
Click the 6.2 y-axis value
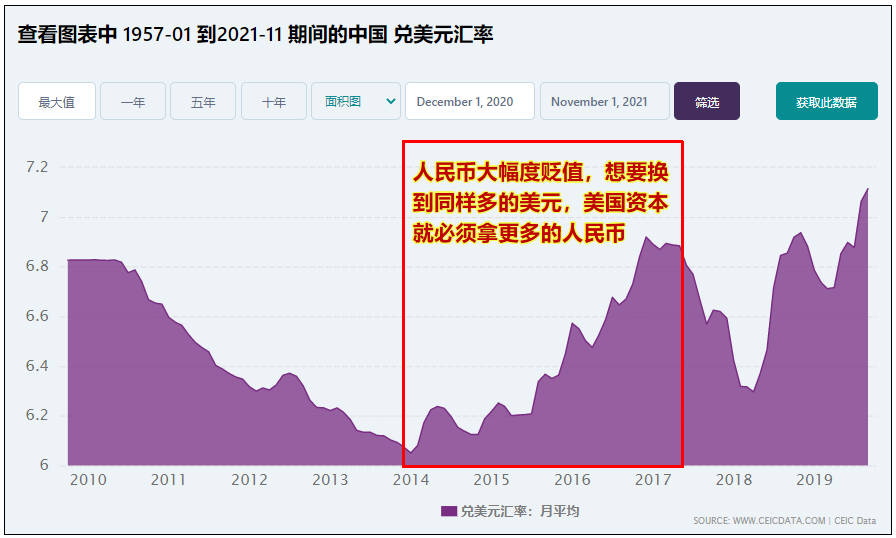pos(37,415)
